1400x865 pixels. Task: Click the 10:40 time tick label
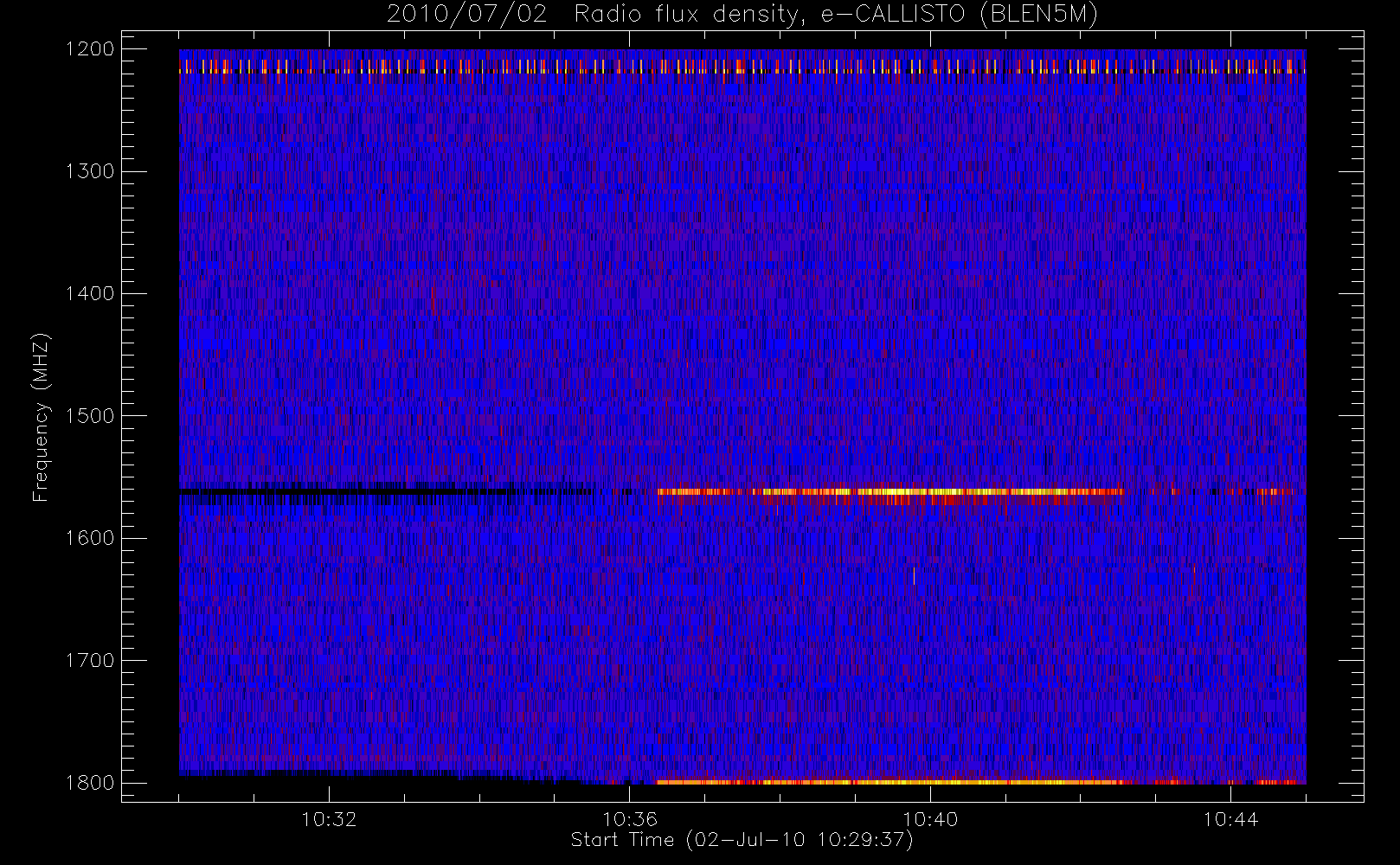(x=930, y=819)
